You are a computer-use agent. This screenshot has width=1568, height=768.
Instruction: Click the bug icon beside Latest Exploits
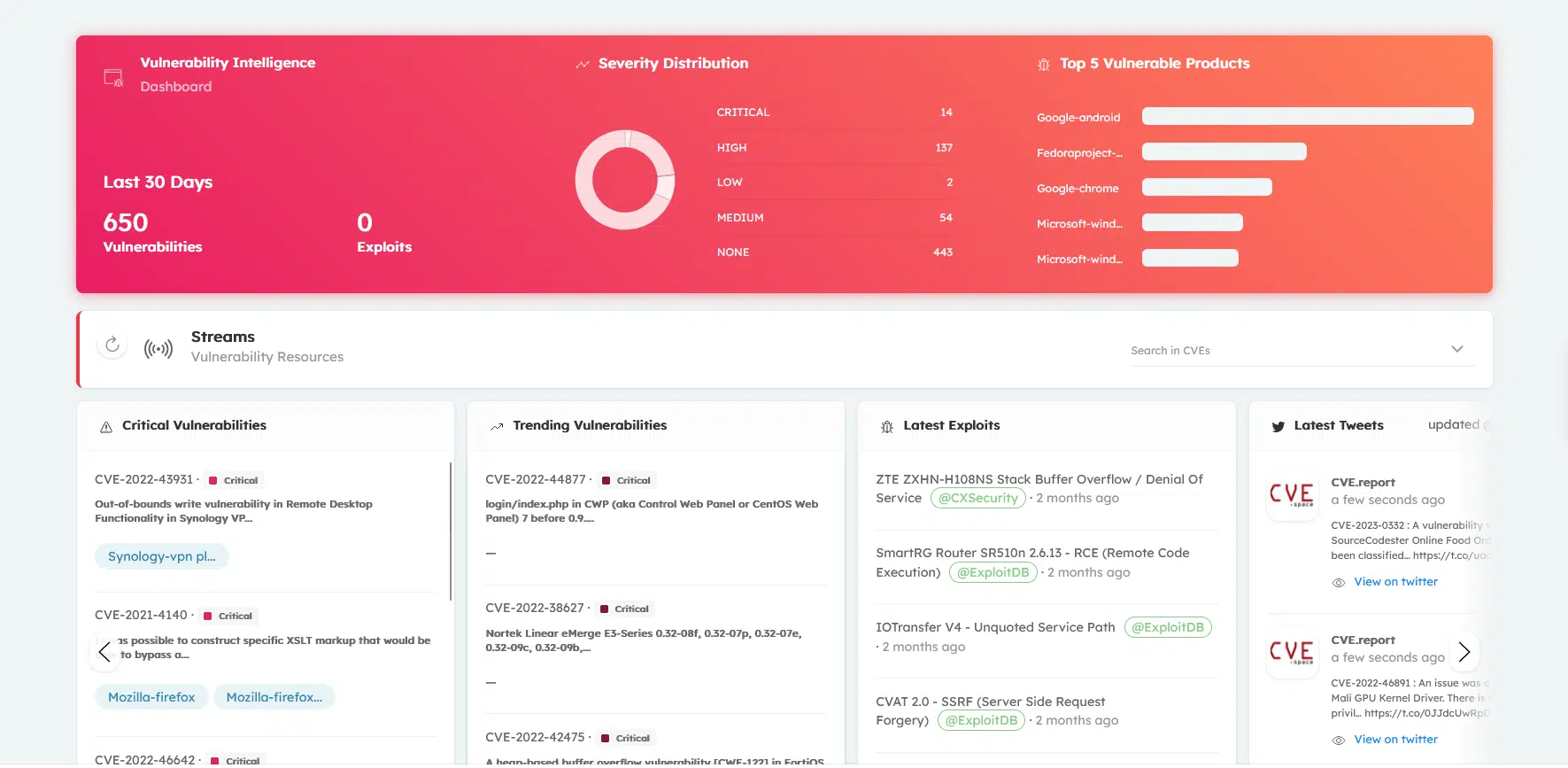click(887, 427)
